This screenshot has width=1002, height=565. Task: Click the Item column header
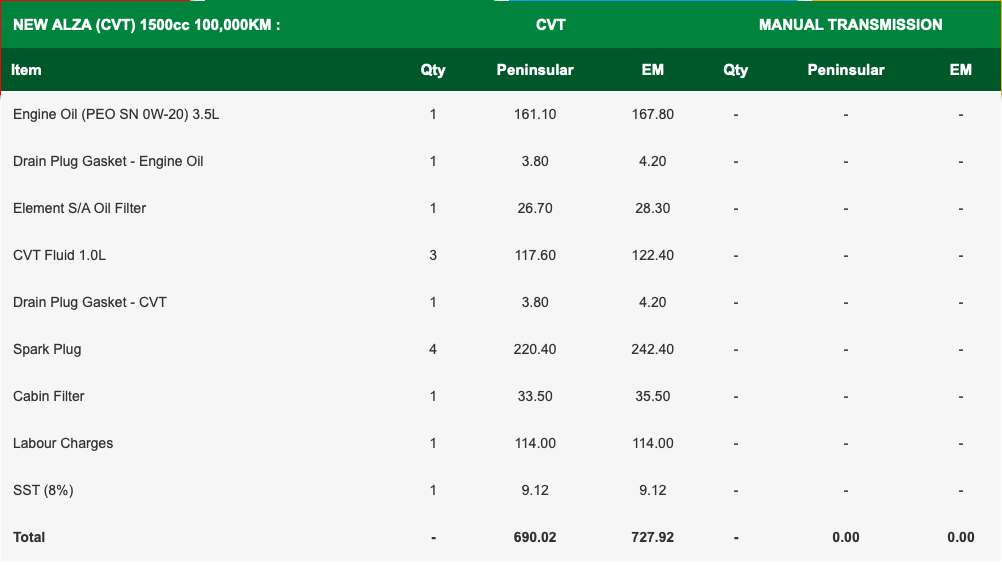pyautogui.click(x=26, y=70)
